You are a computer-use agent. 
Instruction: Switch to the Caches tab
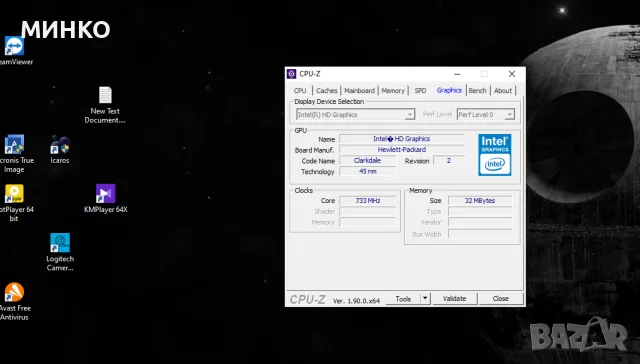point(327,91)
